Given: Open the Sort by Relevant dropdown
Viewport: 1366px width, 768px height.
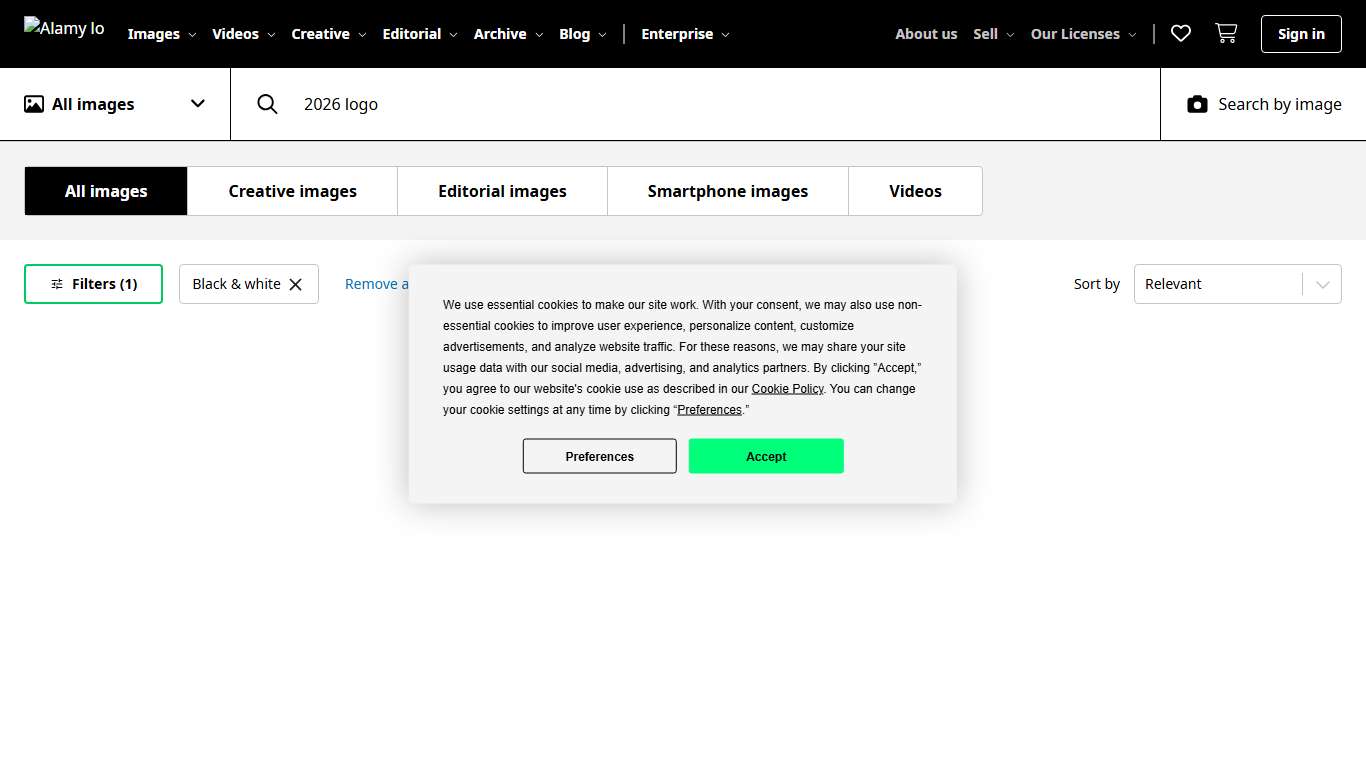Looking at the screenshot, I should (1237, 284).
